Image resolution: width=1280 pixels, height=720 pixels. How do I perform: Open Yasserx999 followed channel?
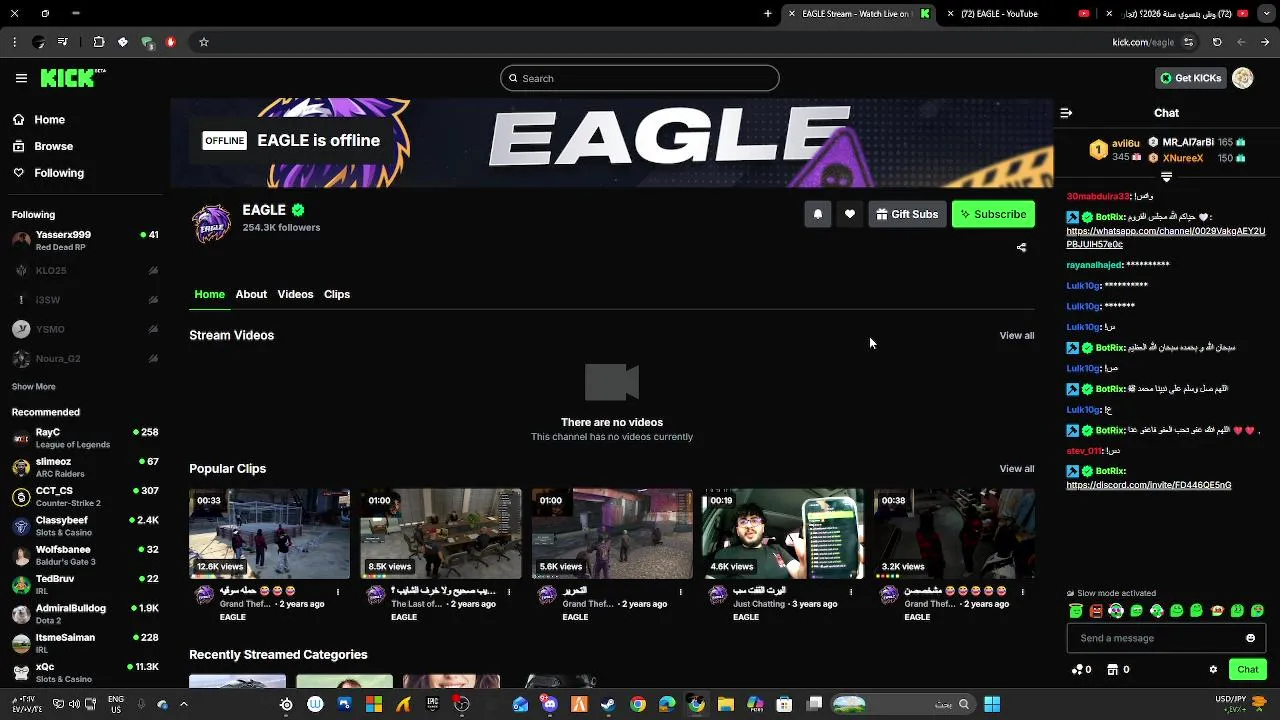85,241
